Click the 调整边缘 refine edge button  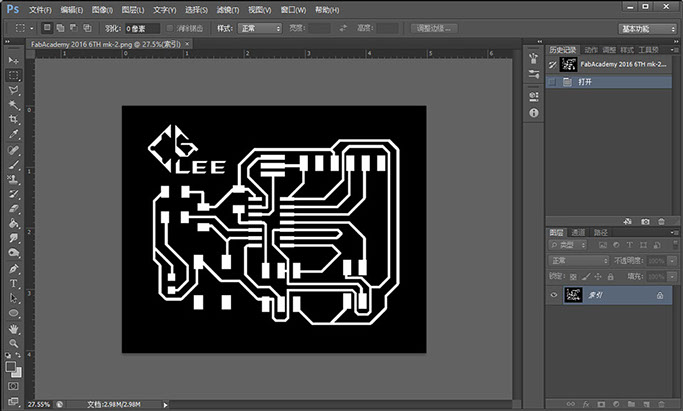point(434,28)
